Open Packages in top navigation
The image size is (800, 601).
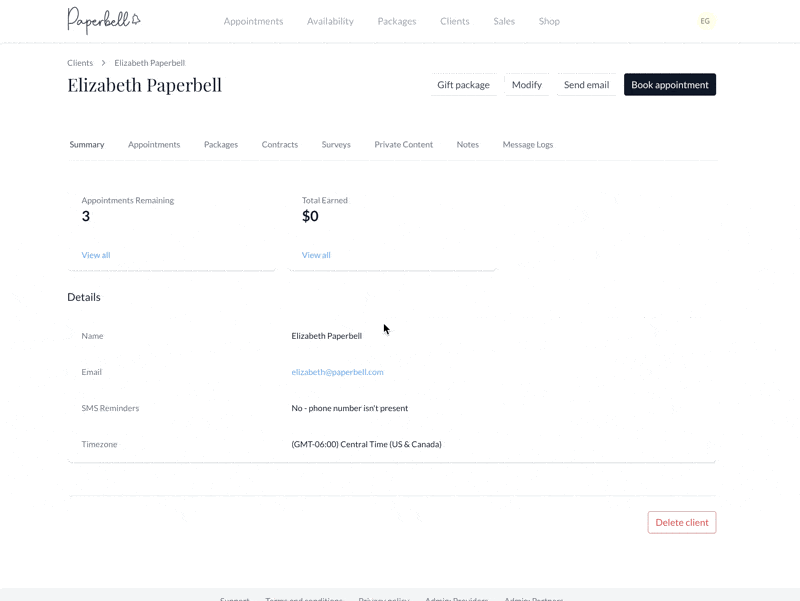click(x=397, y=21)
